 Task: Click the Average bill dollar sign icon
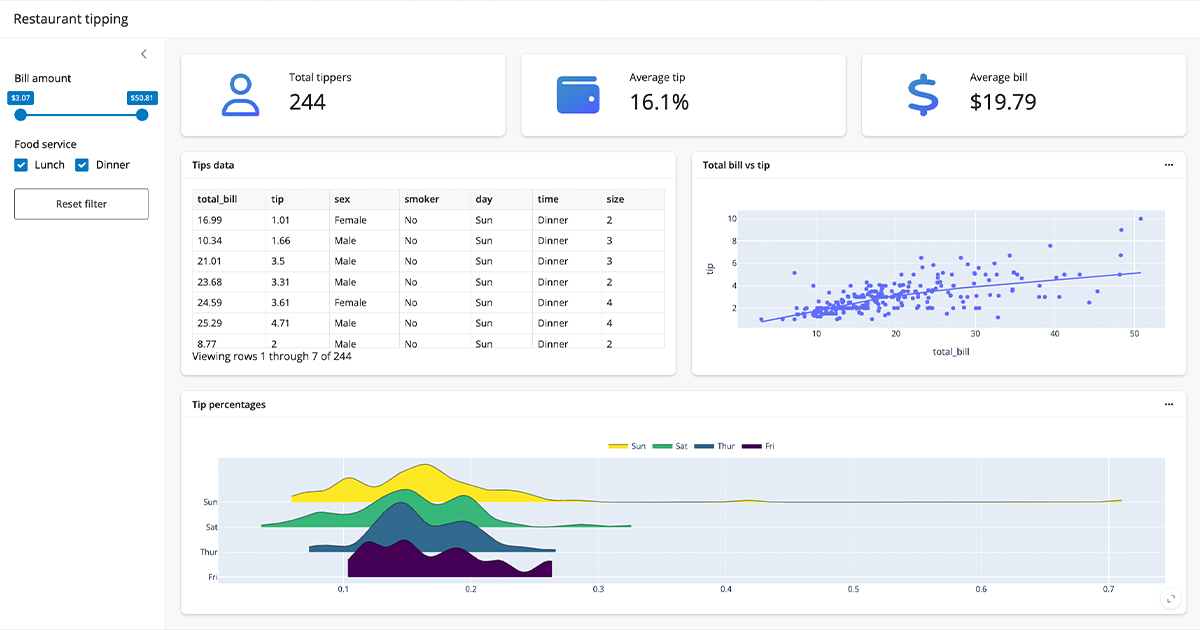pyautogui.click(x=923, y=95)
